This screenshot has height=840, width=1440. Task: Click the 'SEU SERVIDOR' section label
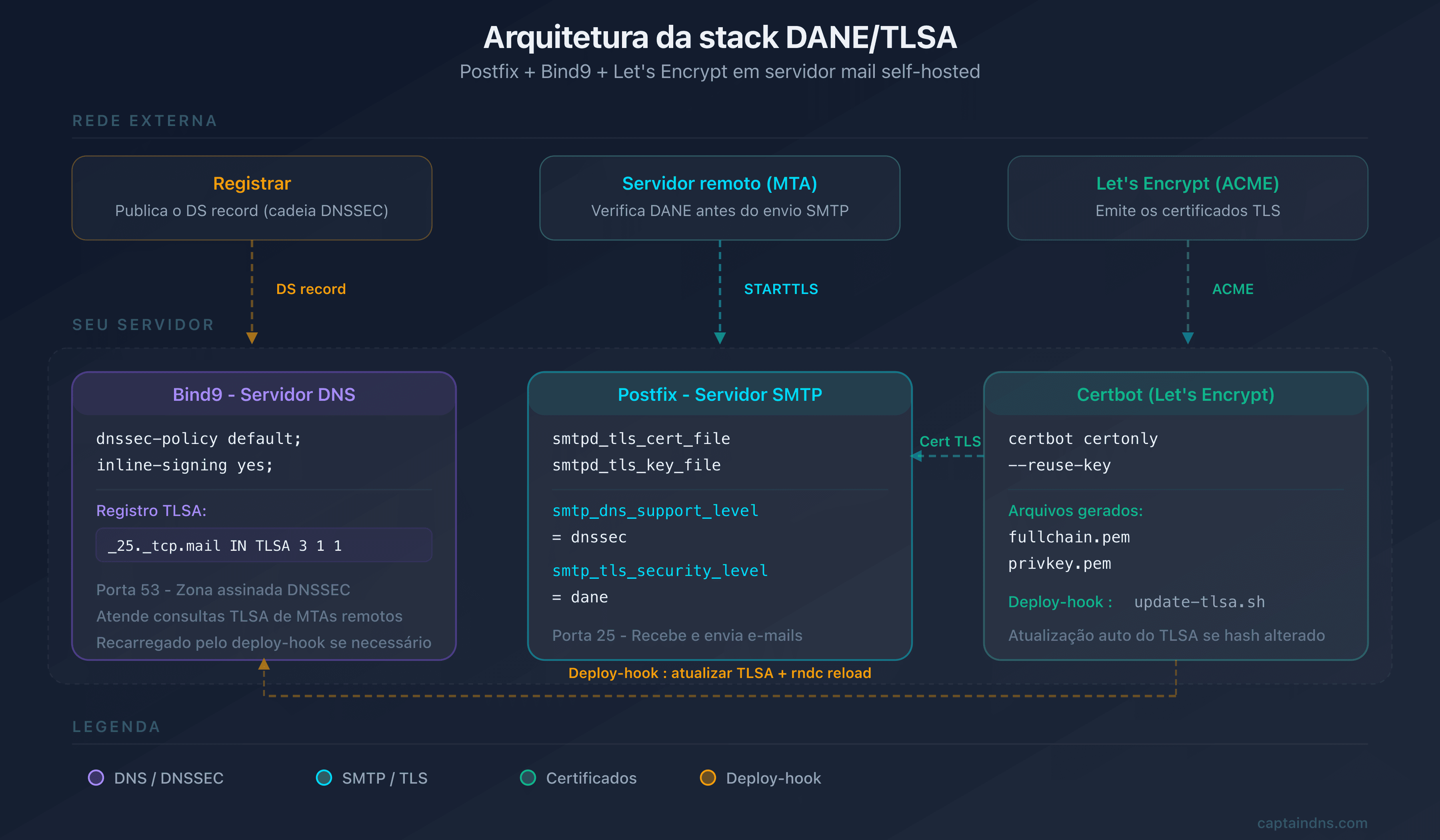143,325
